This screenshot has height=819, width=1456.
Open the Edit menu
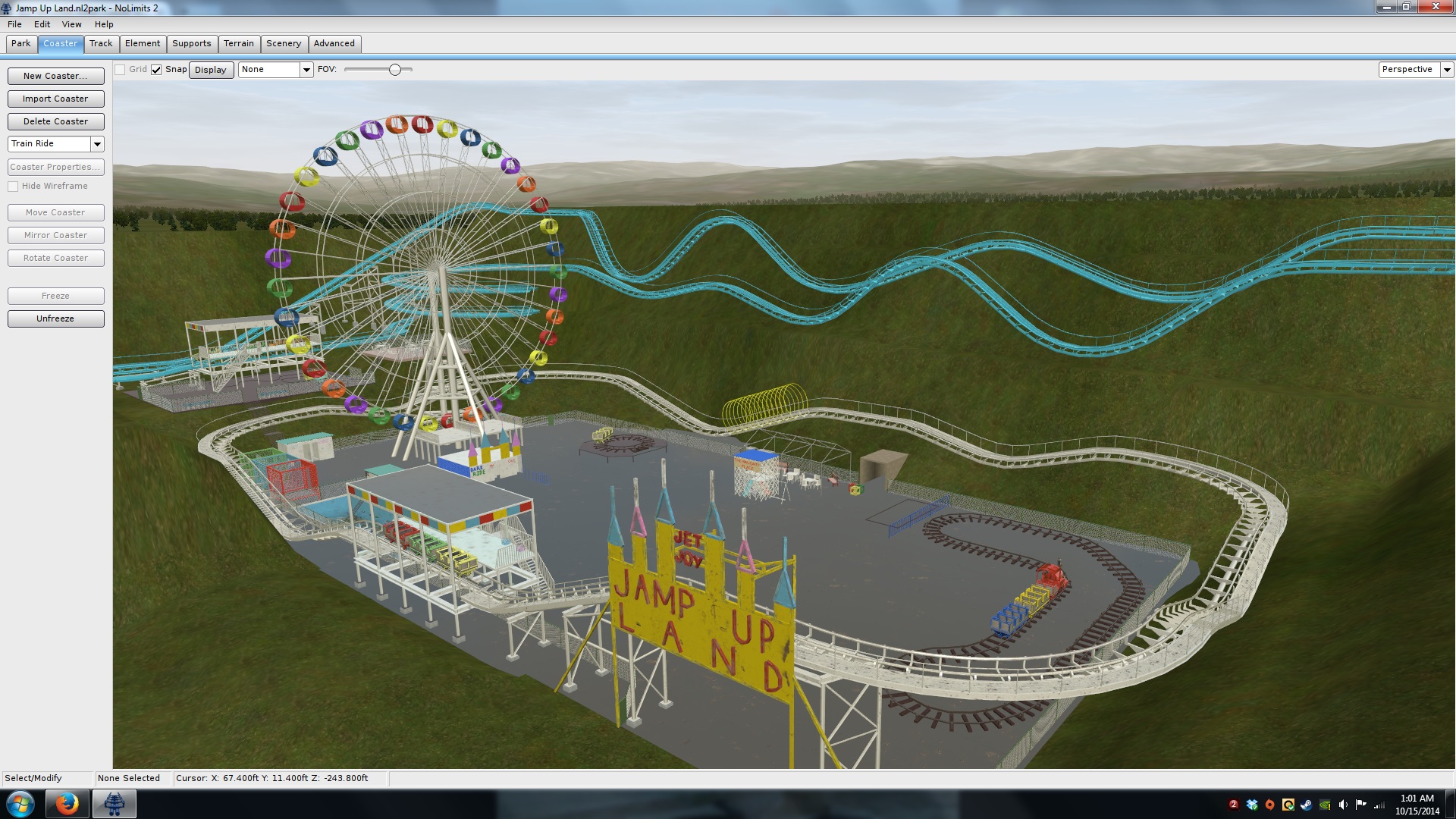pyautogui.click(x=42, y=24)
